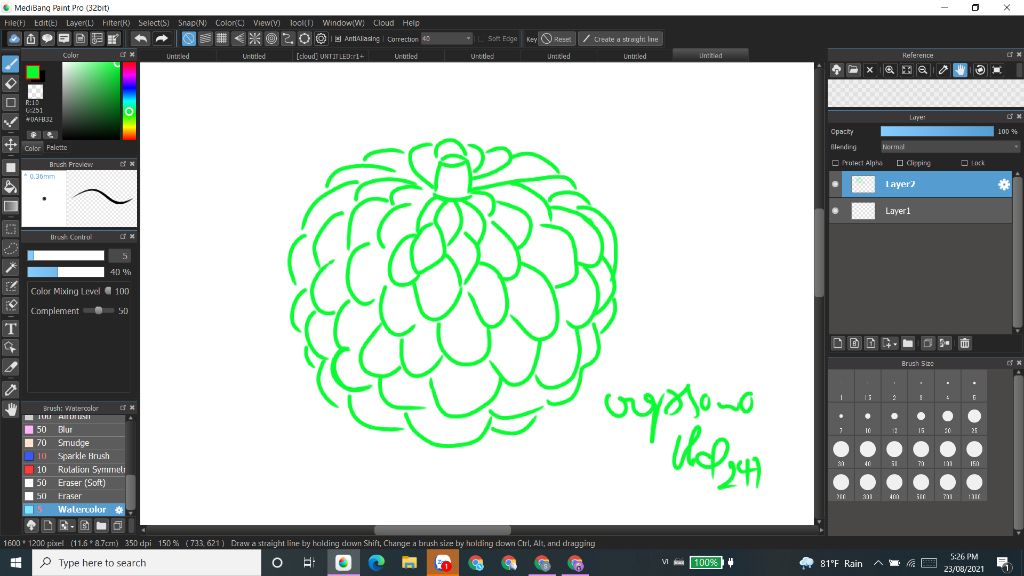Screen dimensions: 1024x576
Task: Click the Undo arrow
Action: 140,39
